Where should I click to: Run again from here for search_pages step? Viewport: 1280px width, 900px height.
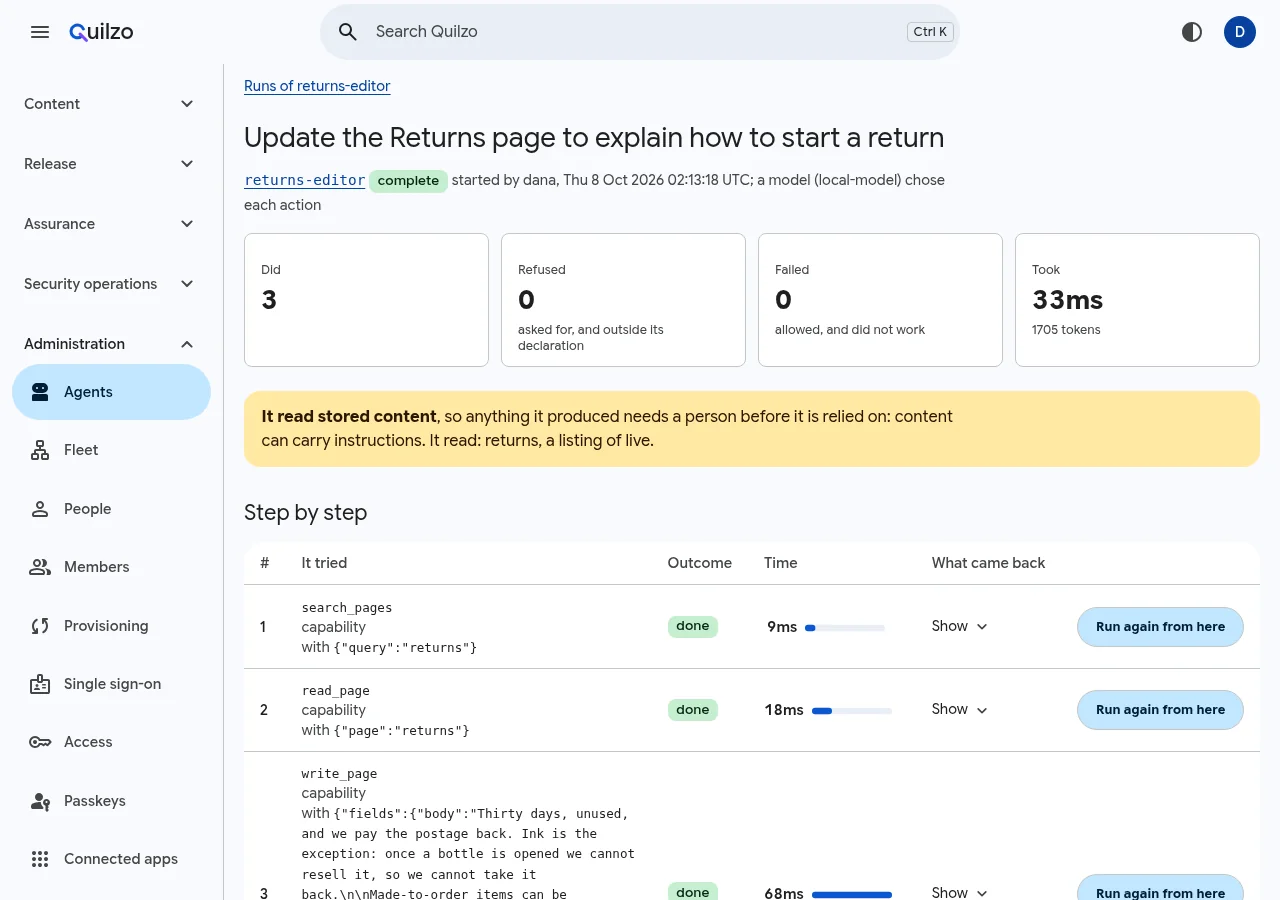[1160, 627]
